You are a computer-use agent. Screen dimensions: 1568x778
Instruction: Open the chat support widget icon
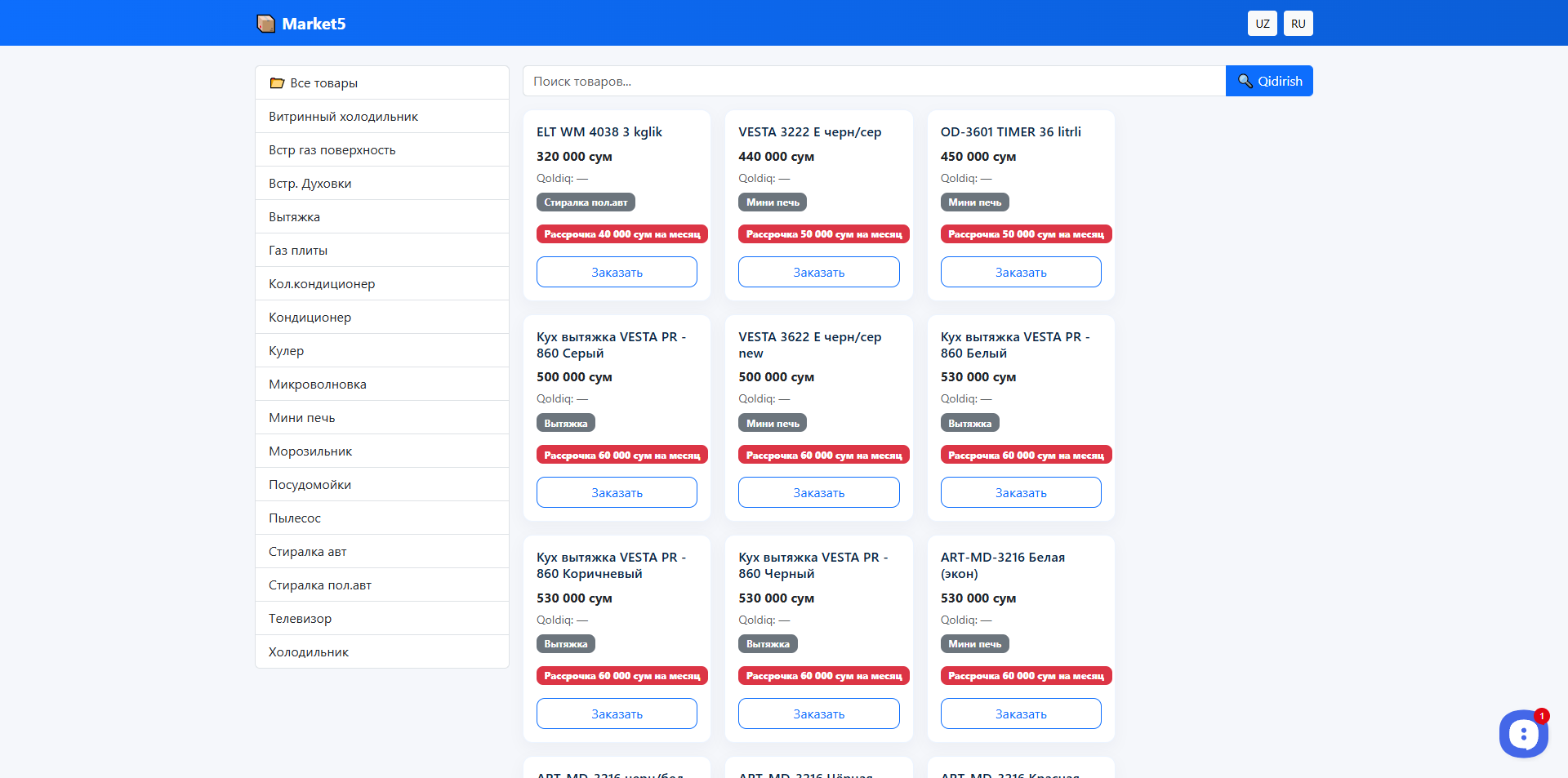click(x=1522, y=734)
